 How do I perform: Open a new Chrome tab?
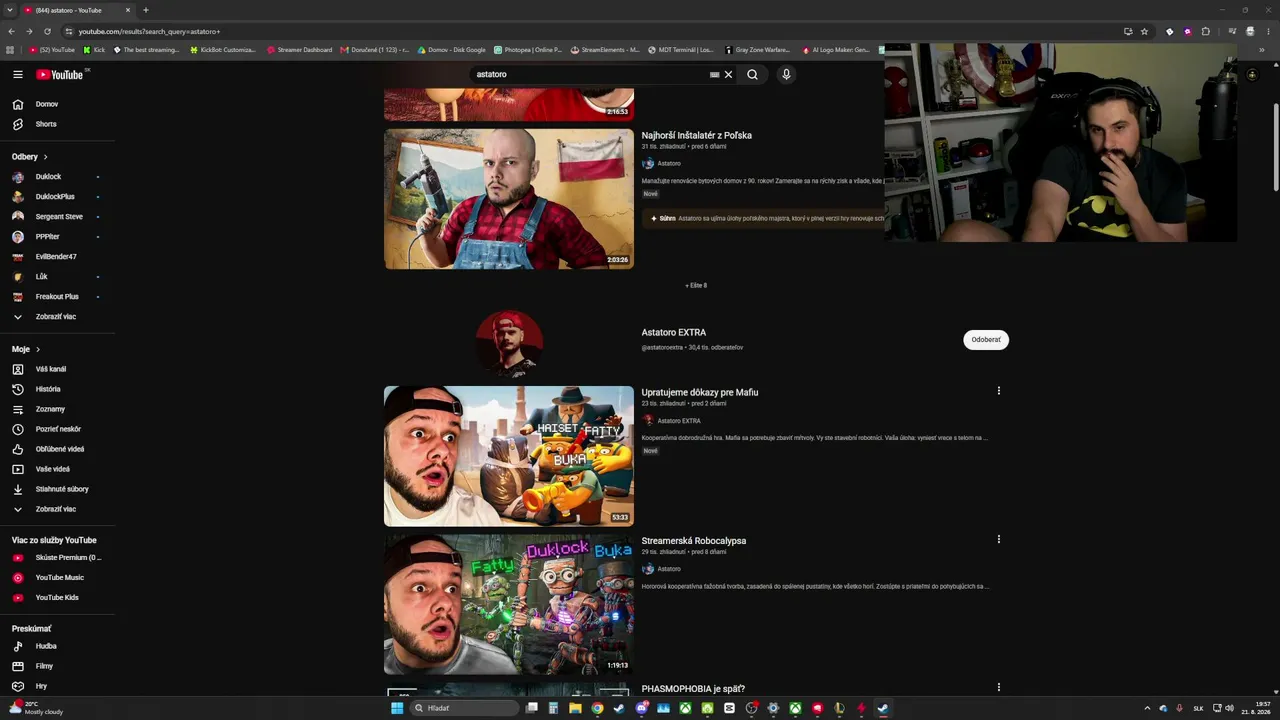[x=146, y=10]
